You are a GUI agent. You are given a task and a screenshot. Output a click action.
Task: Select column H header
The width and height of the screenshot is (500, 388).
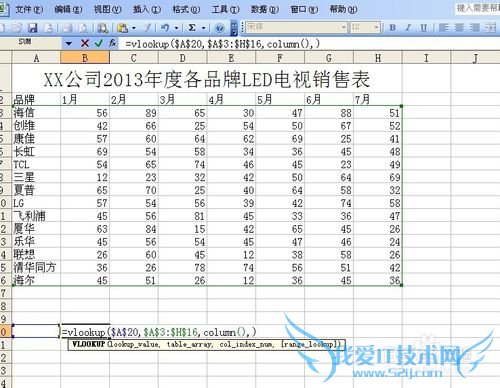pyautogui.click(x=378, y=58)
